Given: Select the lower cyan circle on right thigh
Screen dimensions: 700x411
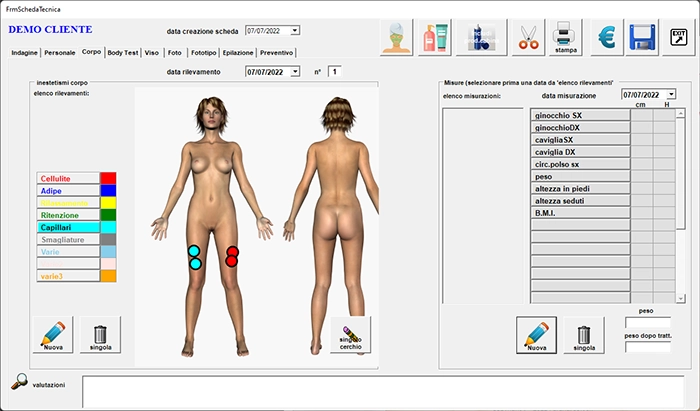Looking at the screenshot, I should [x=196, y=264].
